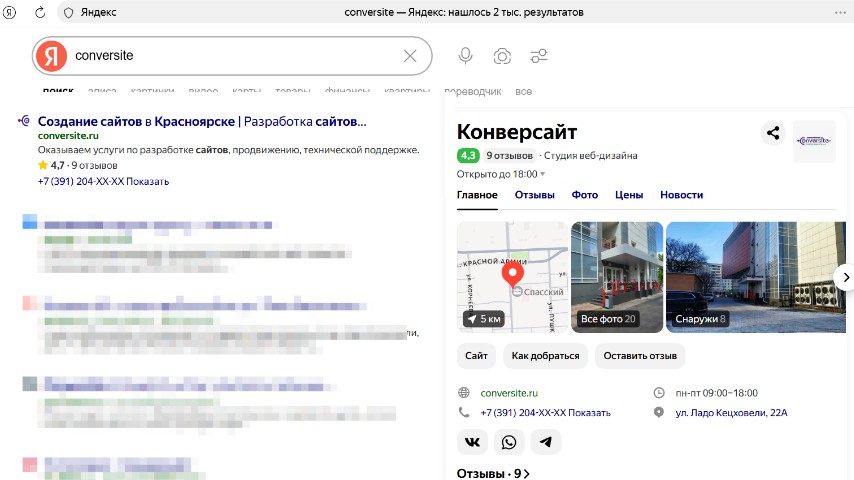Open the VK social network icon
The width and height of the screenshot is (854, 480).
pyautogui.click(x=472, y=442)
